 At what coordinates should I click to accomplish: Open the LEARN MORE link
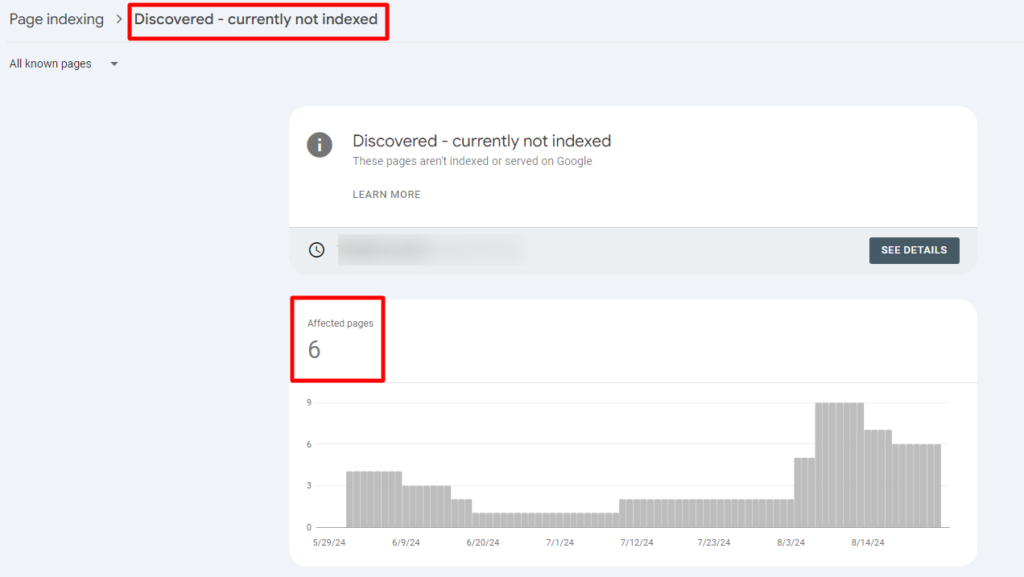[x=387, y=195]
